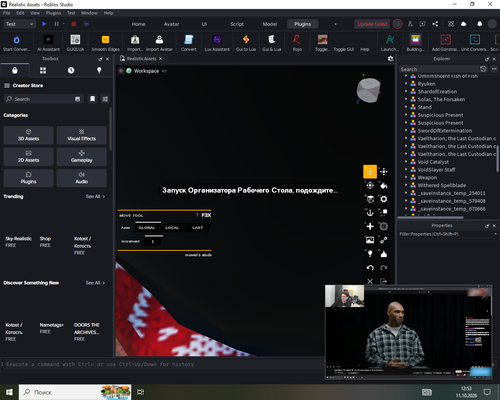Toggle Toolbox search filter options
This screenshot has height=400, width=500.
[105, 99]
